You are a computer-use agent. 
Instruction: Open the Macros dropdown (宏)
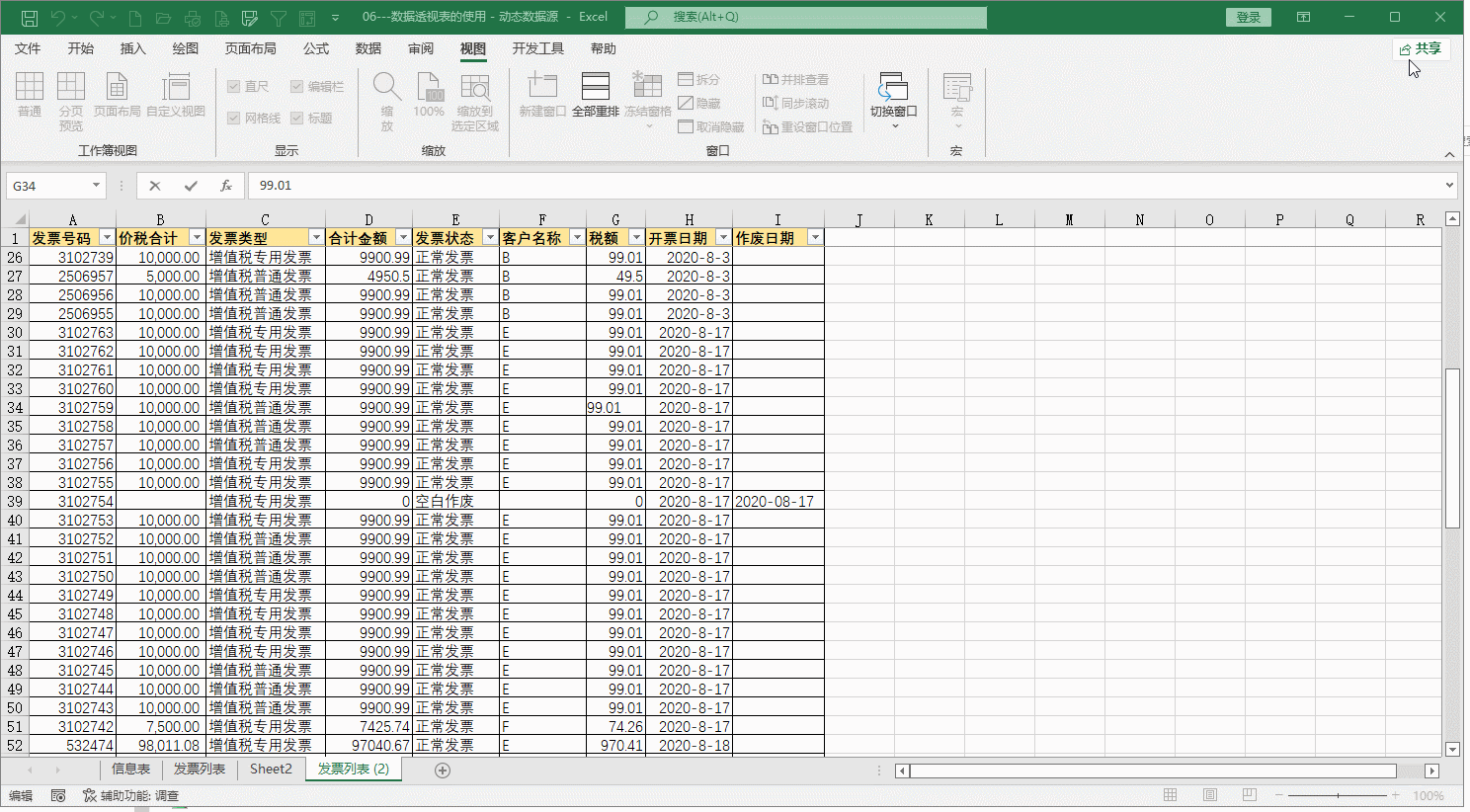[x=956, y=102]
